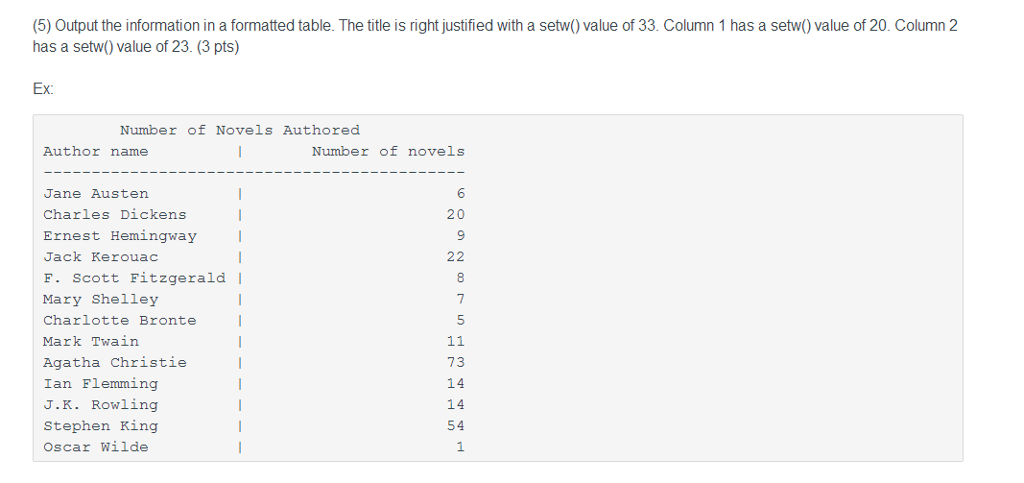Select the "Jane Austen" row name
1024x483 pixels.
(95, 193)
